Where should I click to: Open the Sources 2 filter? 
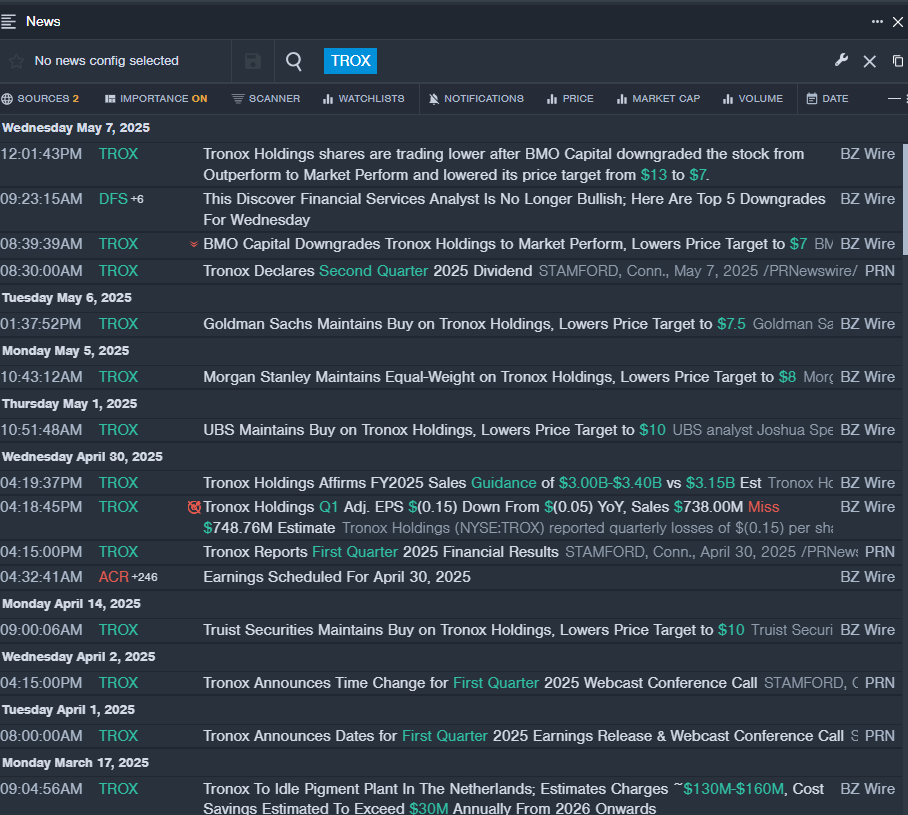(x=40, y=98)
